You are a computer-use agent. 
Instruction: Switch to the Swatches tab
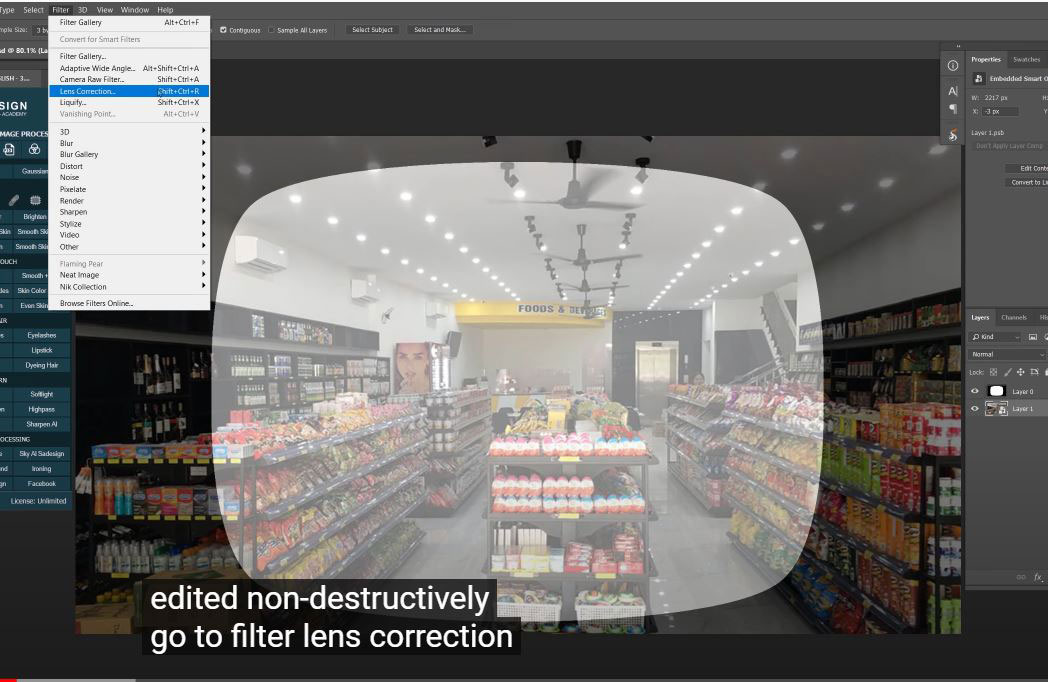point(1026,60)
